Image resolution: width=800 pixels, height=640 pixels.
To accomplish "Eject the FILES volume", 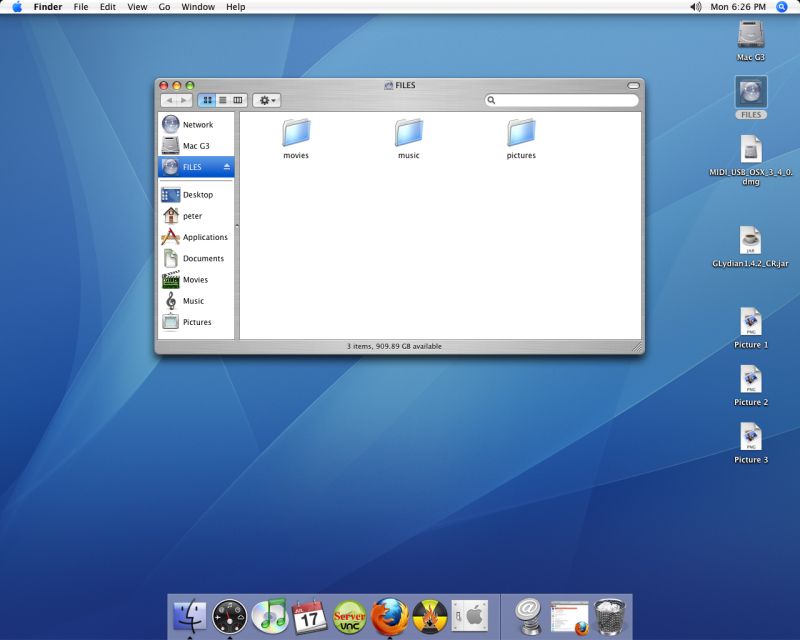I will coord(227,167).
